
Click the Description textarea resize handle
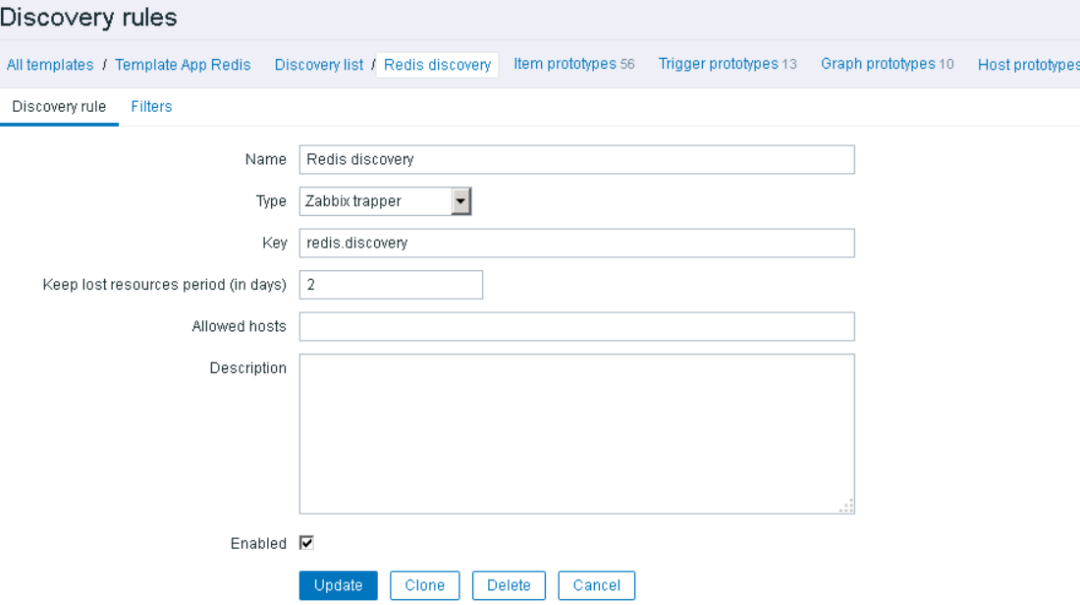[x=847, y=506]
